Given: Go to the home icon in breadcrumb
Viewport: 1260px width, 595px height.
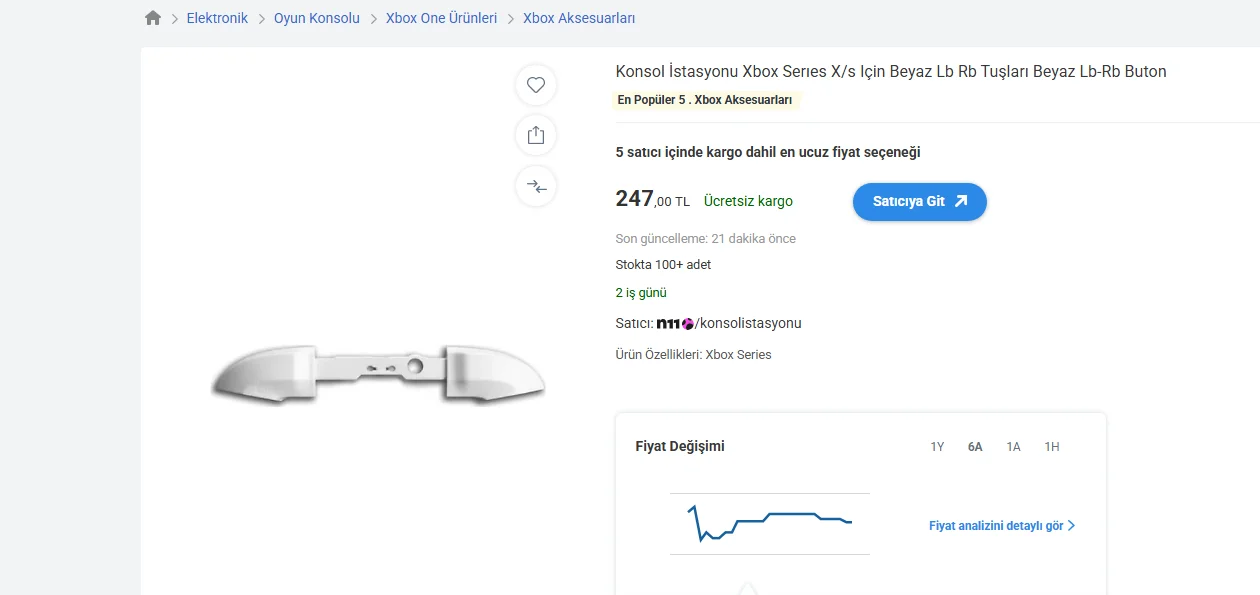Looking at the screenshot, I should (x=153, y=18).
